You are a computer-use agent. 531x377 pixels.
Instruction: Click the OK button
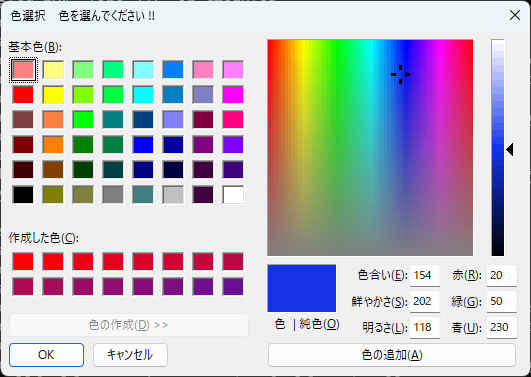coord(46,355)
